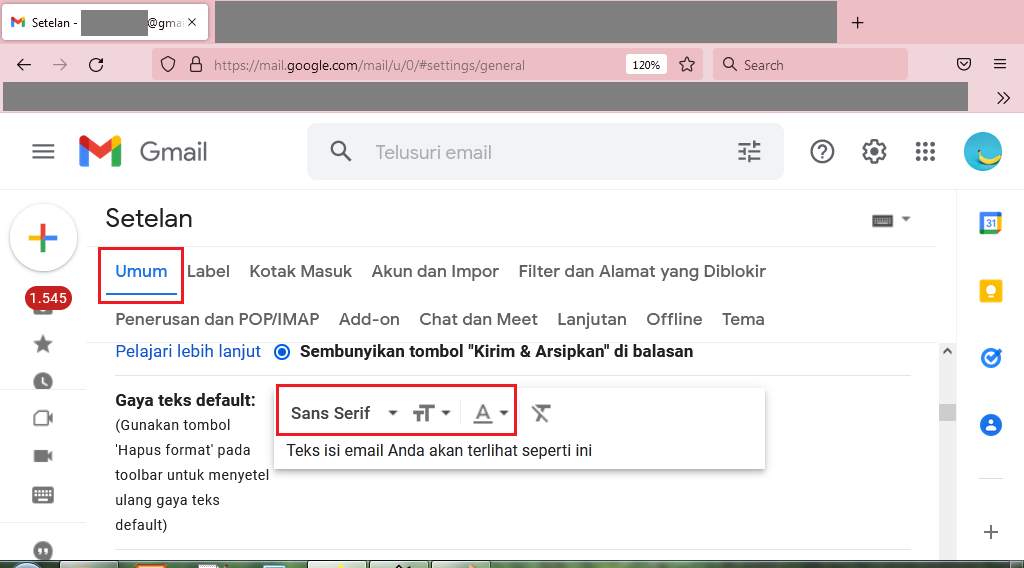Show search options sliders icon

pos(749,151)
